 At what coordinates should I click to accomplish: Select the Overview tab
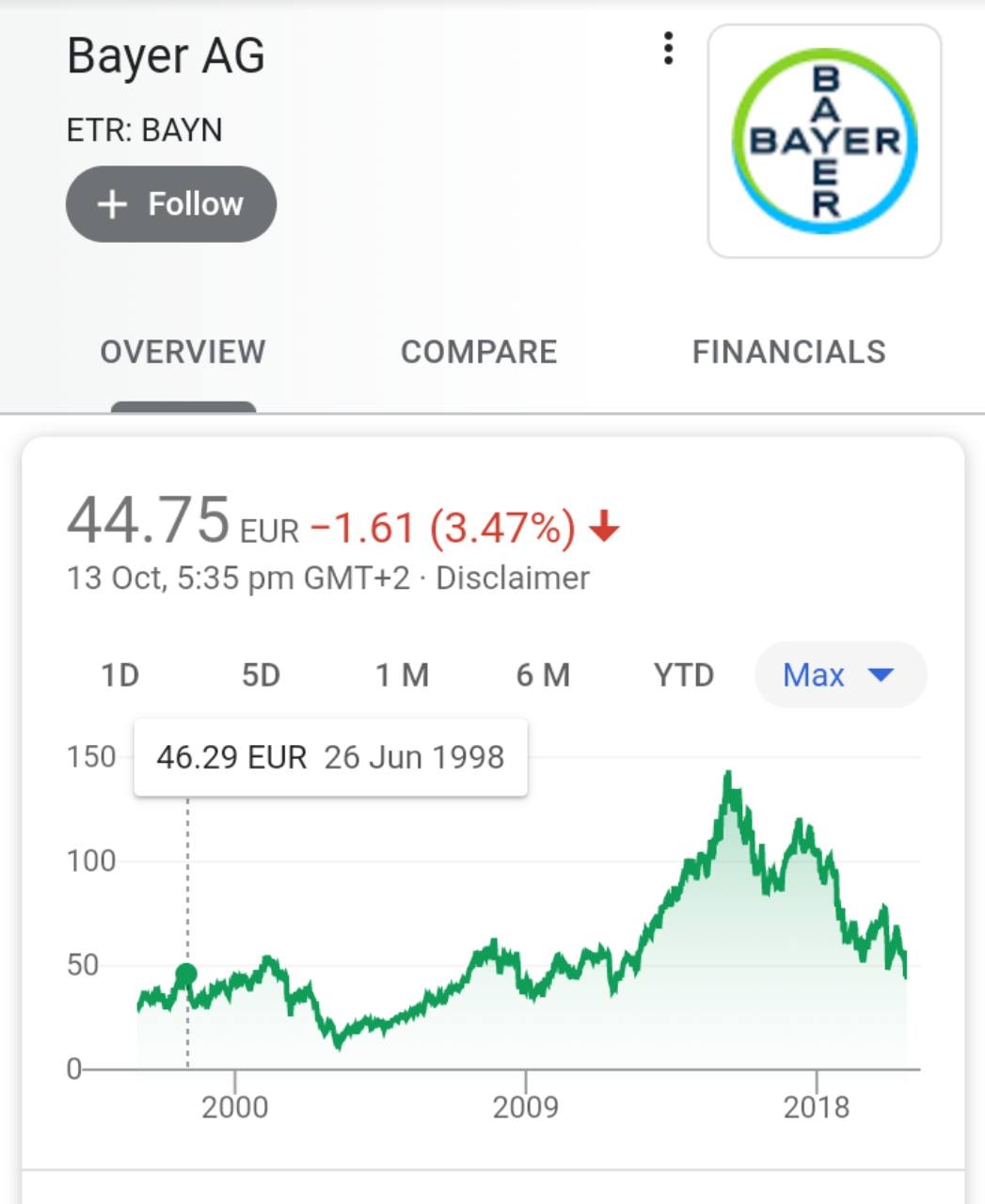[x=183, y=352]
